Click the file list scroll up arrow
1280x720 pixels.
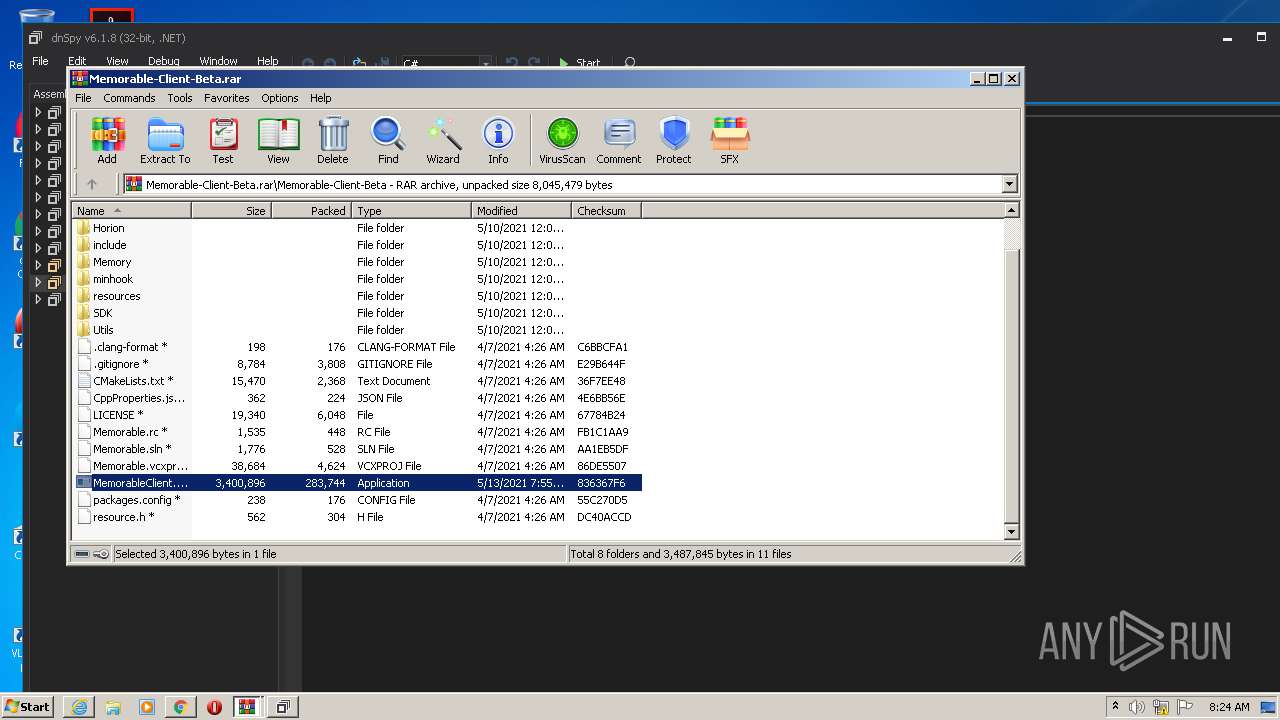(1011, 211)
